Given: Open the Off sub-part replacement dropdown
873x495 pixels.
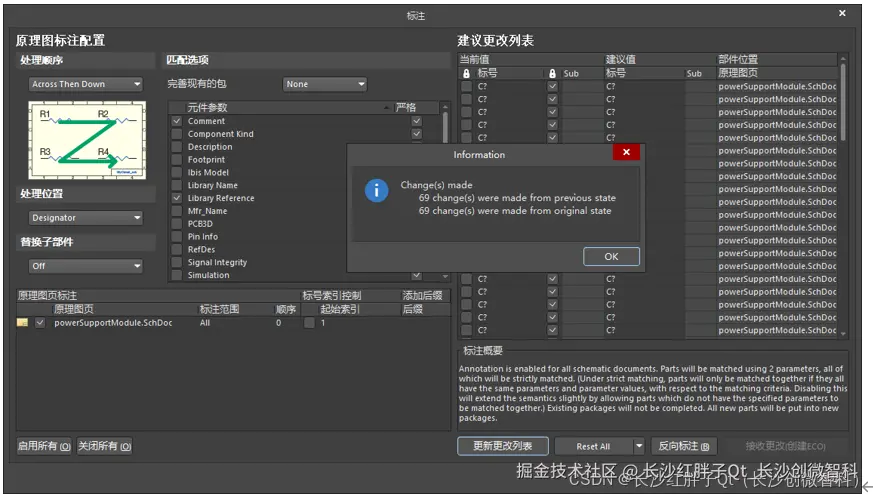Looking at the screenshot, I should [x=85, y=266].
